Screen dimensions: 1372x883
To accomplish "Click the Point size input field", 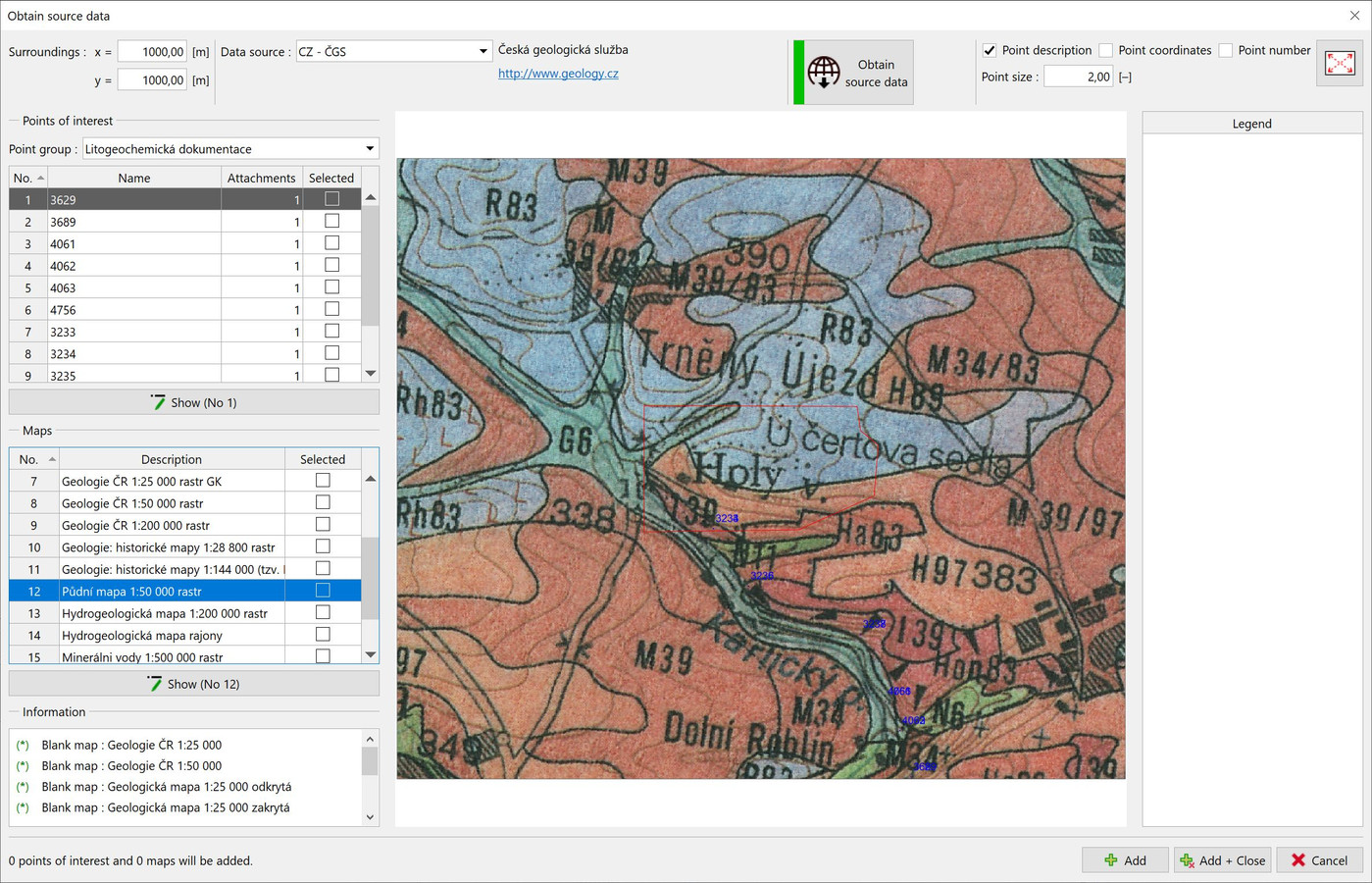I will (1077, 77).
